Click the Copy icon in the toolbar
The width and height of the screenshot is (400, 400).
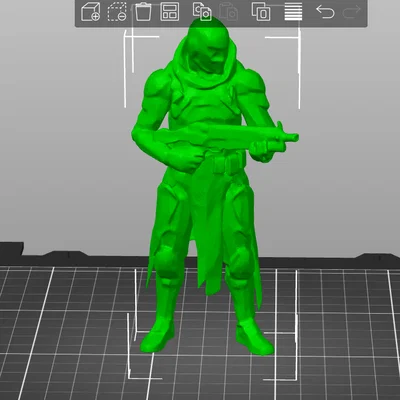coord(202,12)
